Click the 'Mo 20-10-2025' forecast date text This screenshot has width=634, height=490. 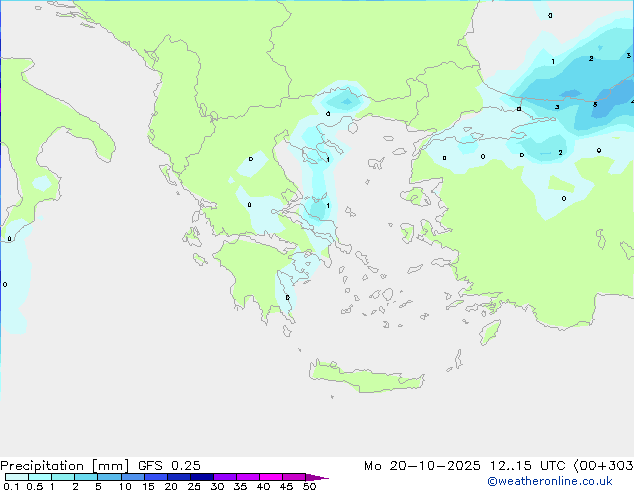pyautogui.click(x=422, y=466)
